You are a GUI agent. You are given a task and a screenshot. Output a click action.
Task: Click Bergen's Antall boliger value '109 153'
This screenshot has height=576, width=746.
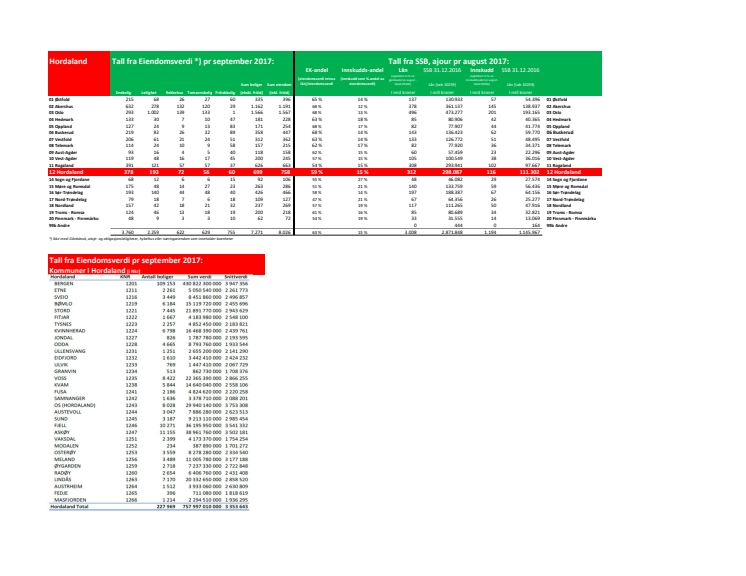pyautogui.click(x=166, y=283)
